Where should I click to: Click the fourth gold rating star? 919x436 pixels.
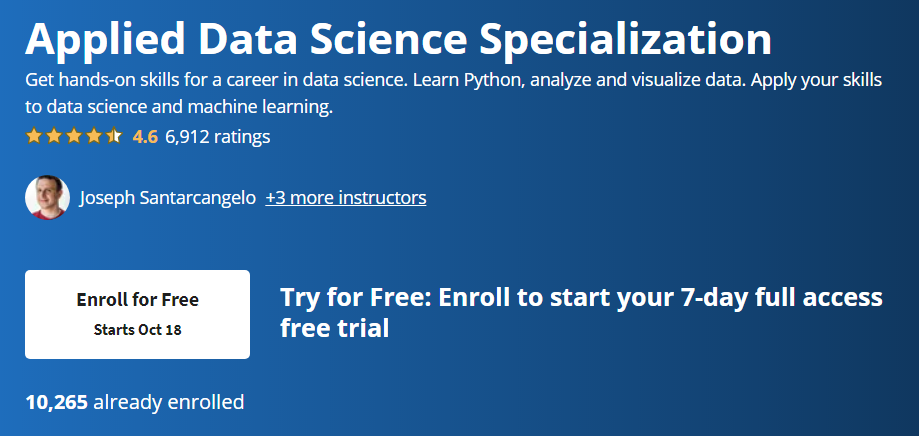94,137
